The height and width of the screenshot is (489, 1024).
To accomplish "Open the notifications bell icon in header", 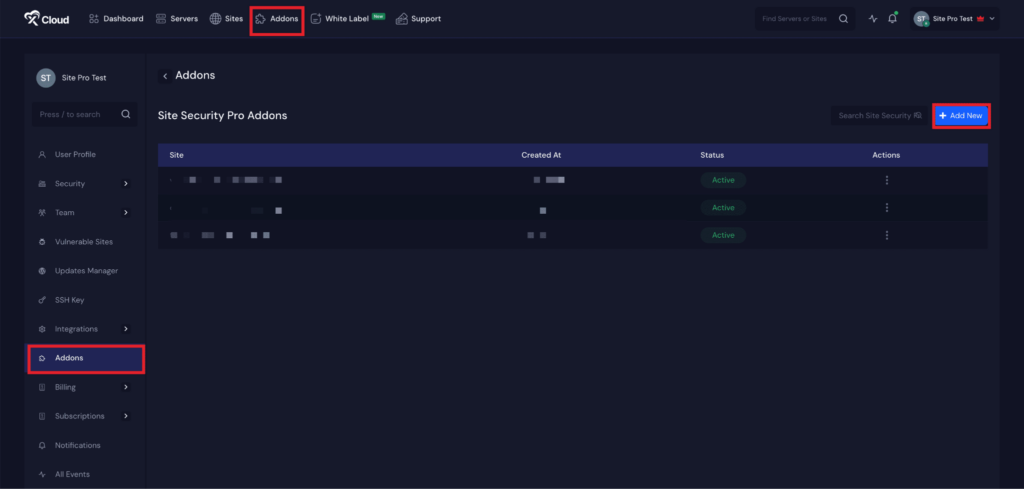I will click(x=892, y=19).
